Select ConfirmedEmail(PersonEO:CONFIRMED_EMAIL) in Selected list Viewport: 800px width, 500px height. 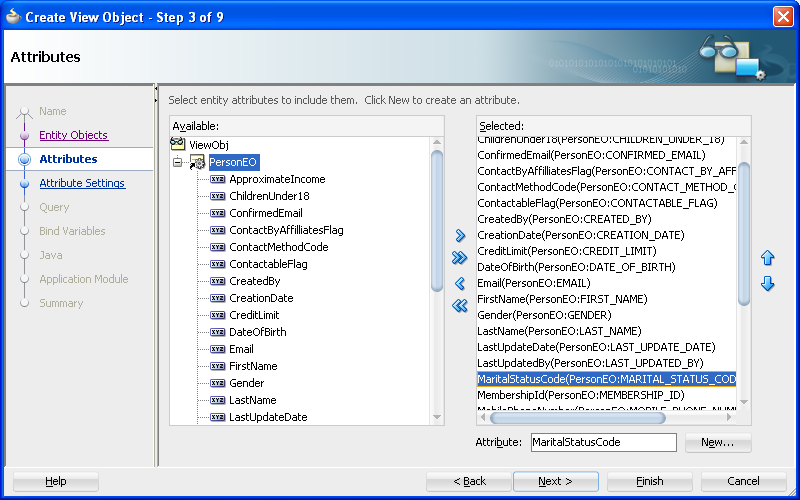tap(606, 155)
